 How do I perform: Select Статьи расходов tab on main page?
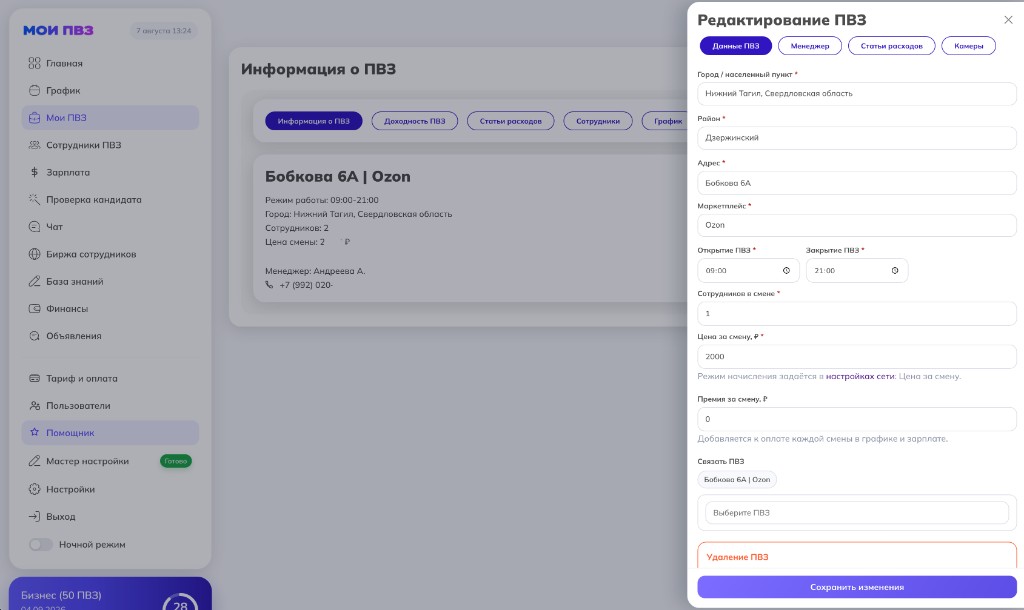pyautogui.click(x=511, y=121)
